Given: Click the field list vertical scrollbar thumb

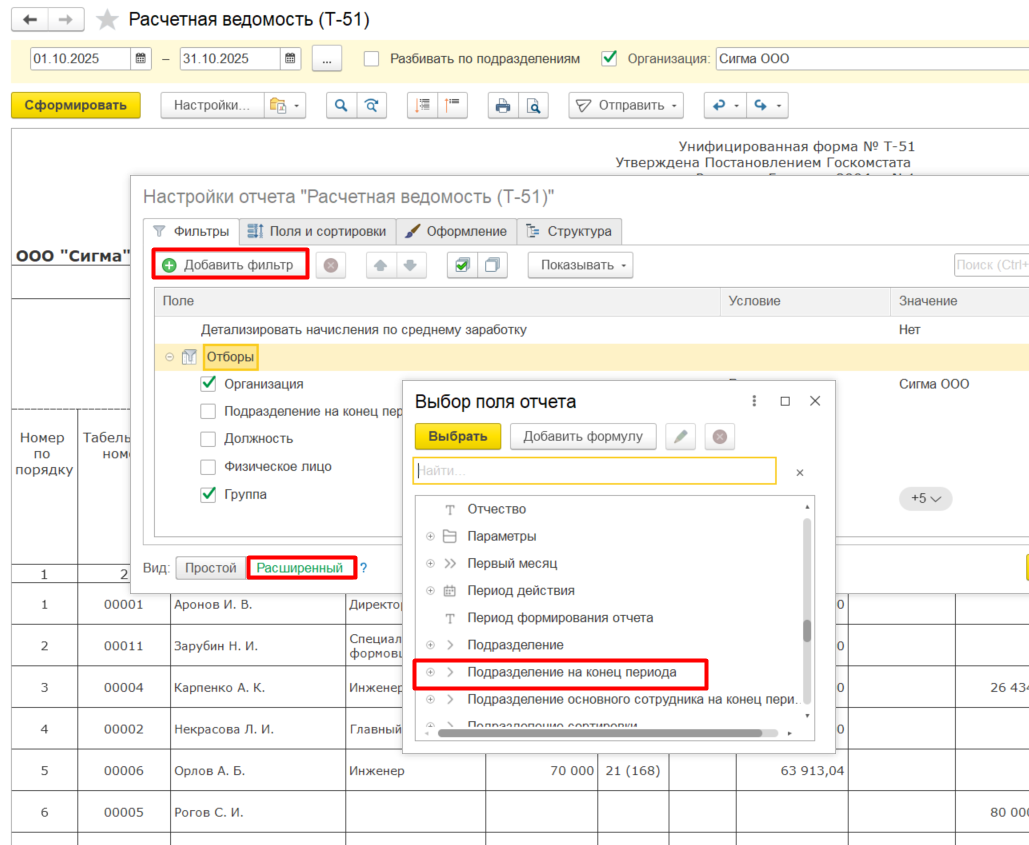Looking at the screenshot, I should (807, 630).
